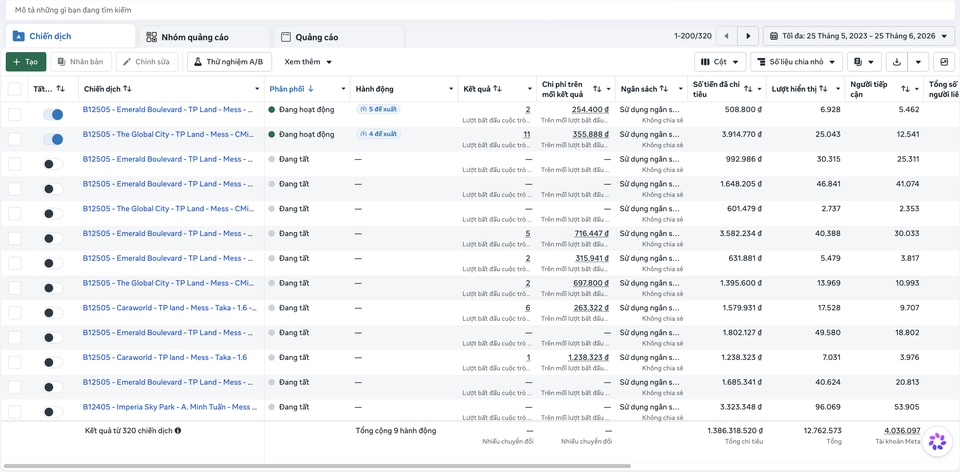The height and width of the screenshot is (472, 960).
Task: Click the horizontal scrollbar at bottom
Action: click(x=317, y=466)
